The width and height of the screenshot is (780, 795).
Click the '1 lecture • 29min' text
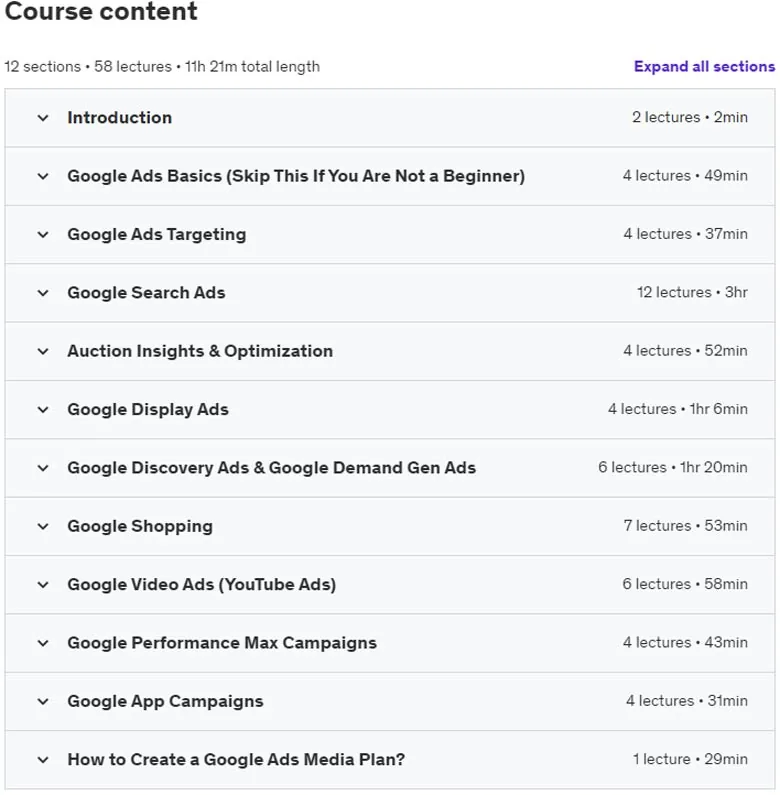690,759
